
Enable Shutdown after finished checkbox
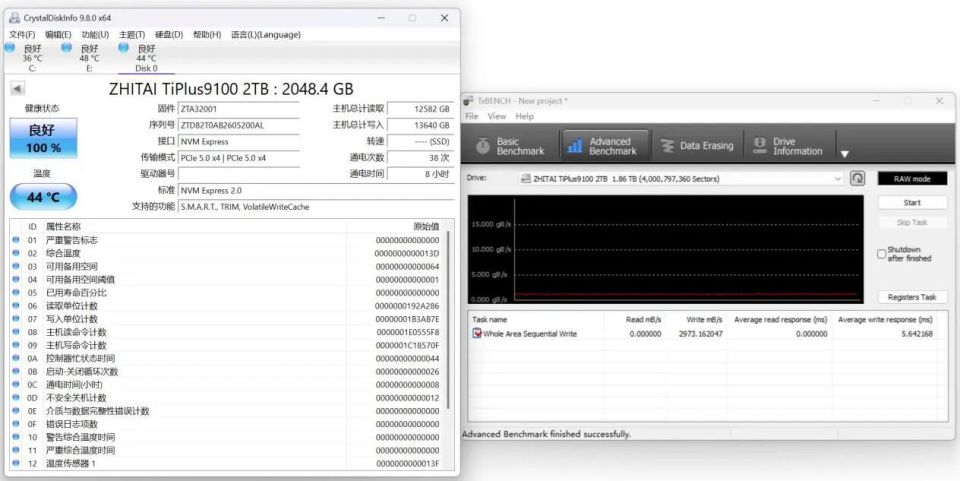click(882, 253)
